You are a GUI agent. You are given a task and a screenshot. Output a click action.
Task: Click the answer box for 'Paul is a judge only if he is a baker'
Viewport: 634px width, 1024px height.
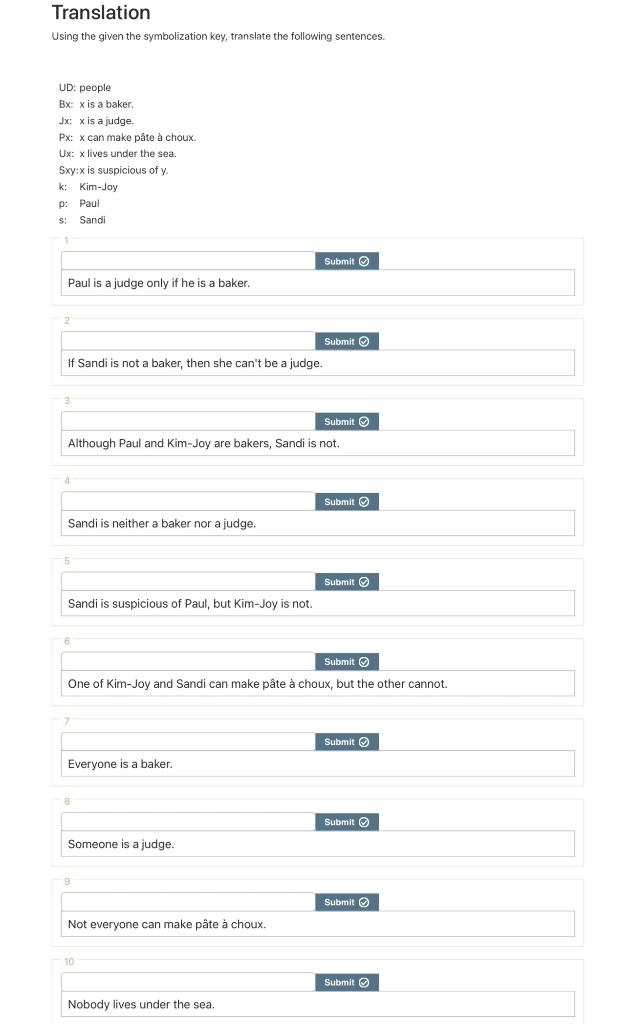point(185,260)
